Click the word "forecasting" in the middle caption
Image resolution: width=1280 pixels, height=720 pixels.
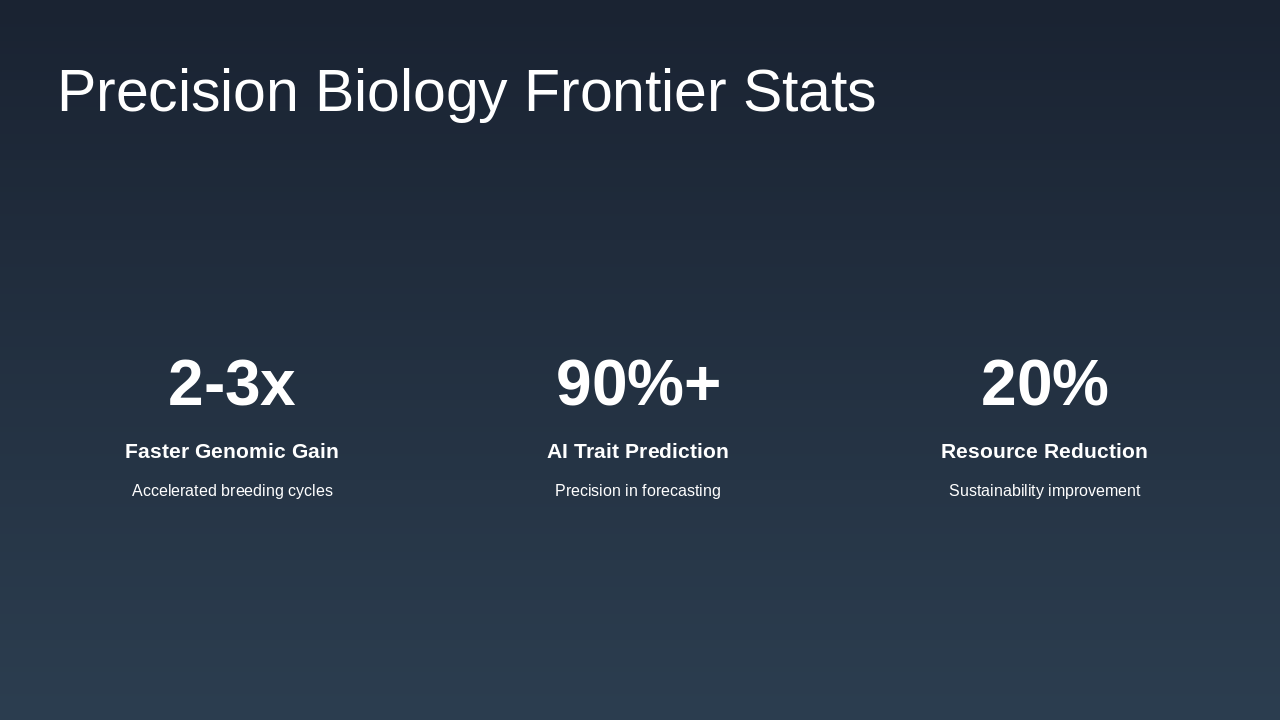point(680,491)
